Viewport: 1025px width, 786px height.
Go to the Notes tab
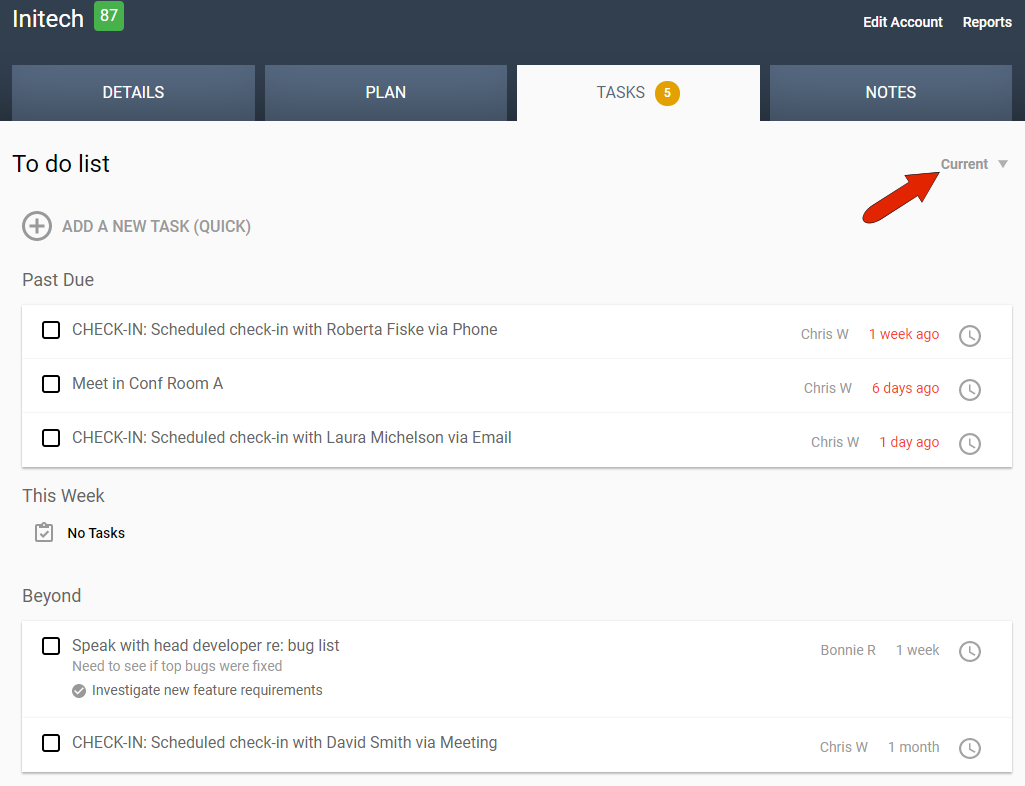pos(890,92)
